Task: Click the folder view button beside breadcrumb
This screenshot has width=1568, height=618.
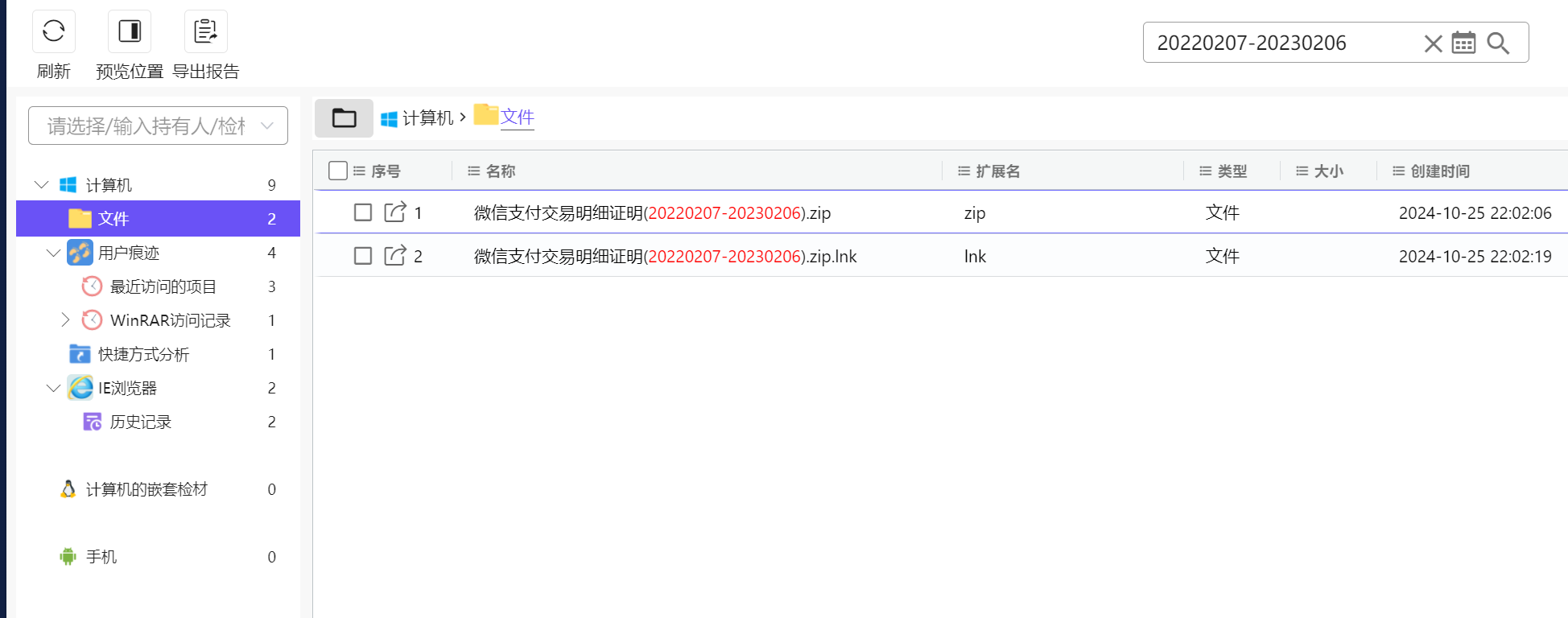Action: click(344, 118)
